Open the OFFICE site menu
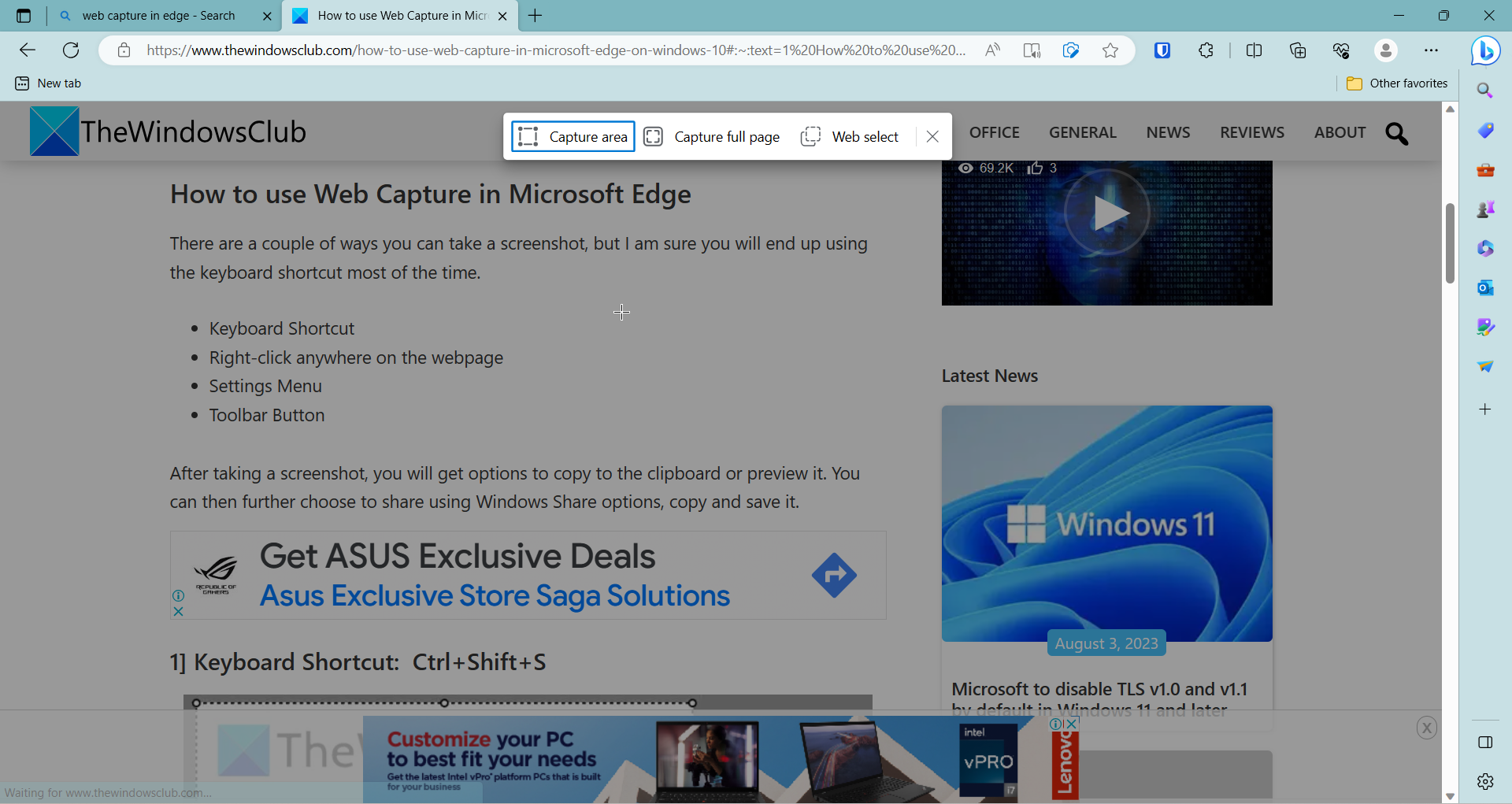Image resolution: width=1512 pixels, height=804 pixels. [x=994, y=132]
